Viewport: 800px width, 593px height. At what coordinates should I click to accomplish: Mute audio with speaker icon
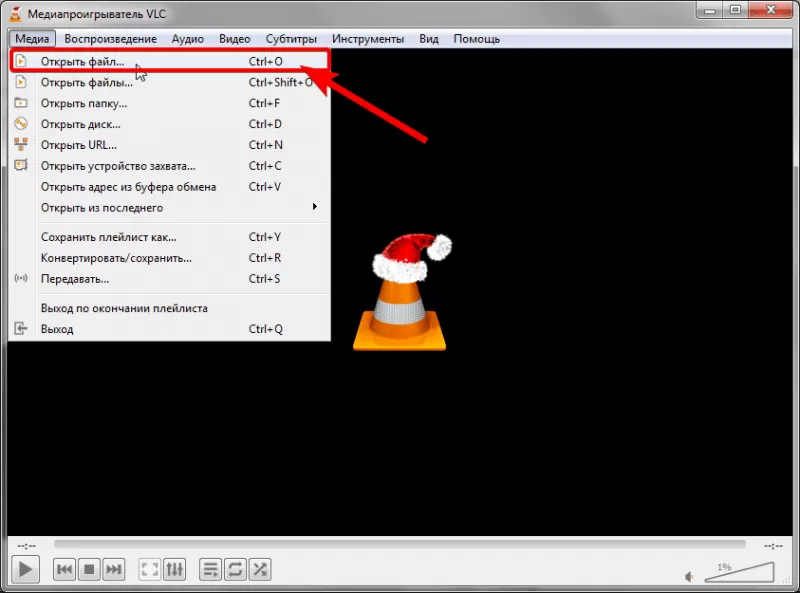click(689, 577)
